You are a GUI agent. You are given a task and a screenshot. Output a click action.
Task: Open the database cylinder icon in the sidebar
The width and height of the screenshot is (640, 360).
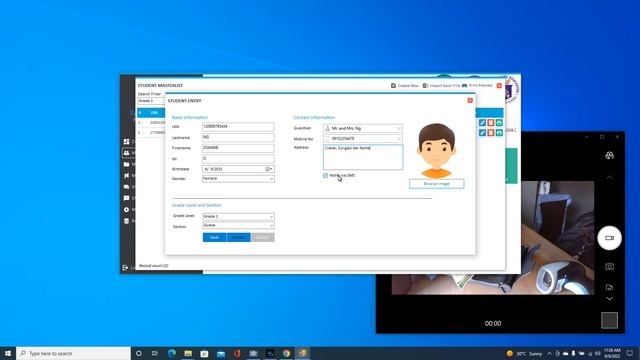pyautogui.click(x=127, y=221)
